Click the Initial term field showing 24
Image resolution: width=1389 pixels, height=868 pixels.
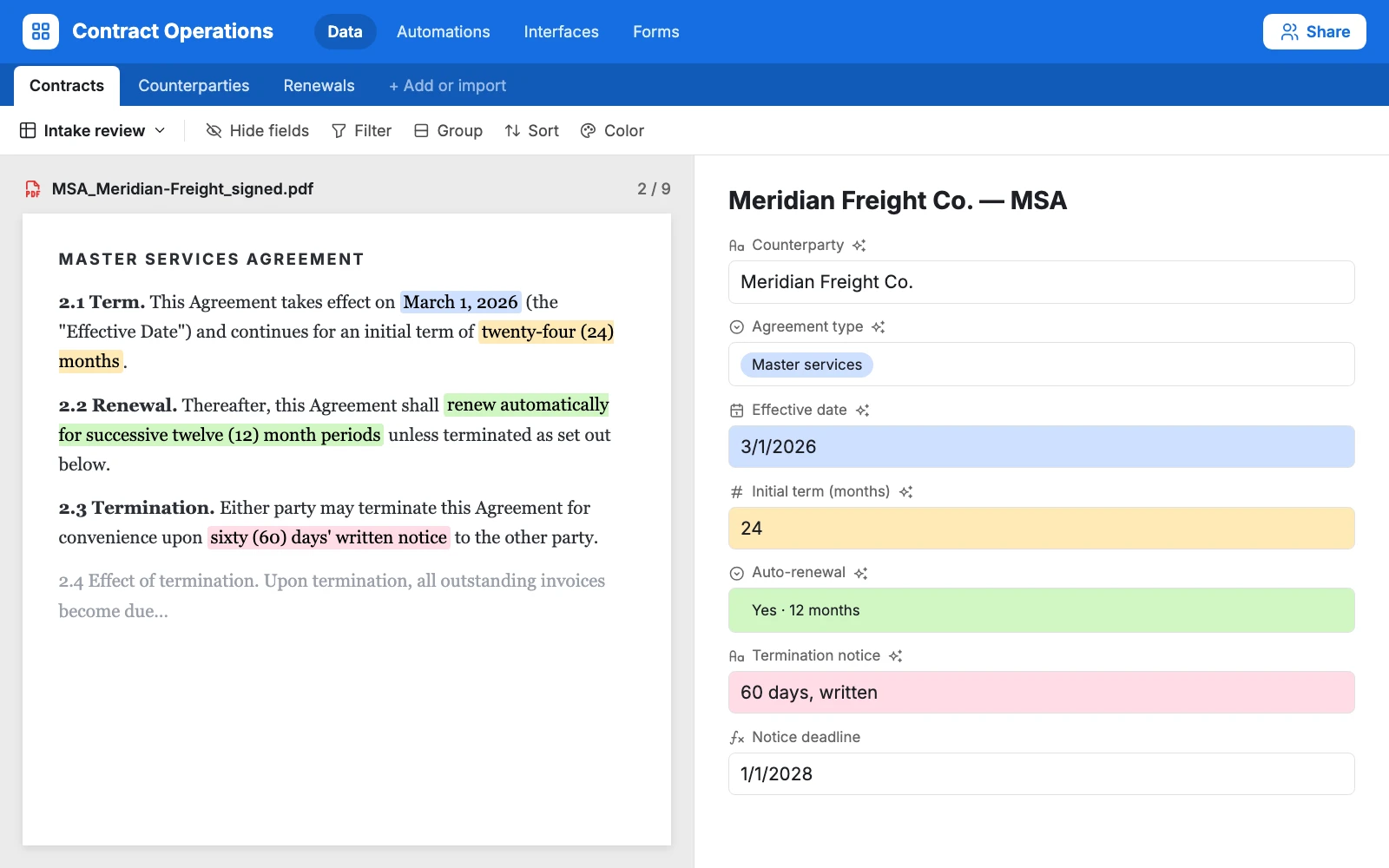[x=1042, y=529]
